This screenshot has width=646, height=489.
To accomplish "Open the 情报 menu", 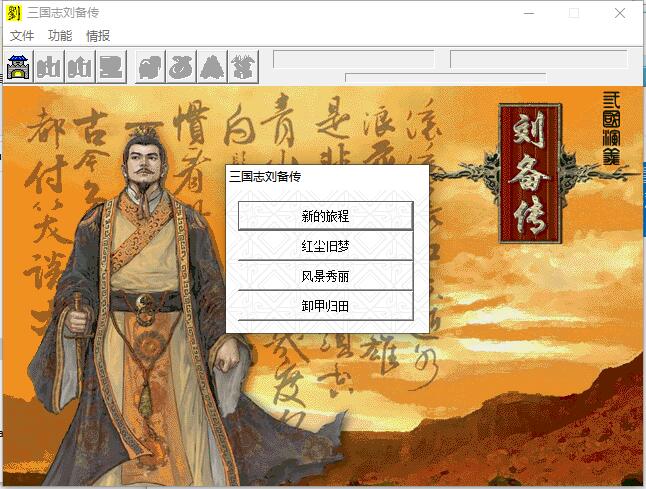I will [98, 36].
